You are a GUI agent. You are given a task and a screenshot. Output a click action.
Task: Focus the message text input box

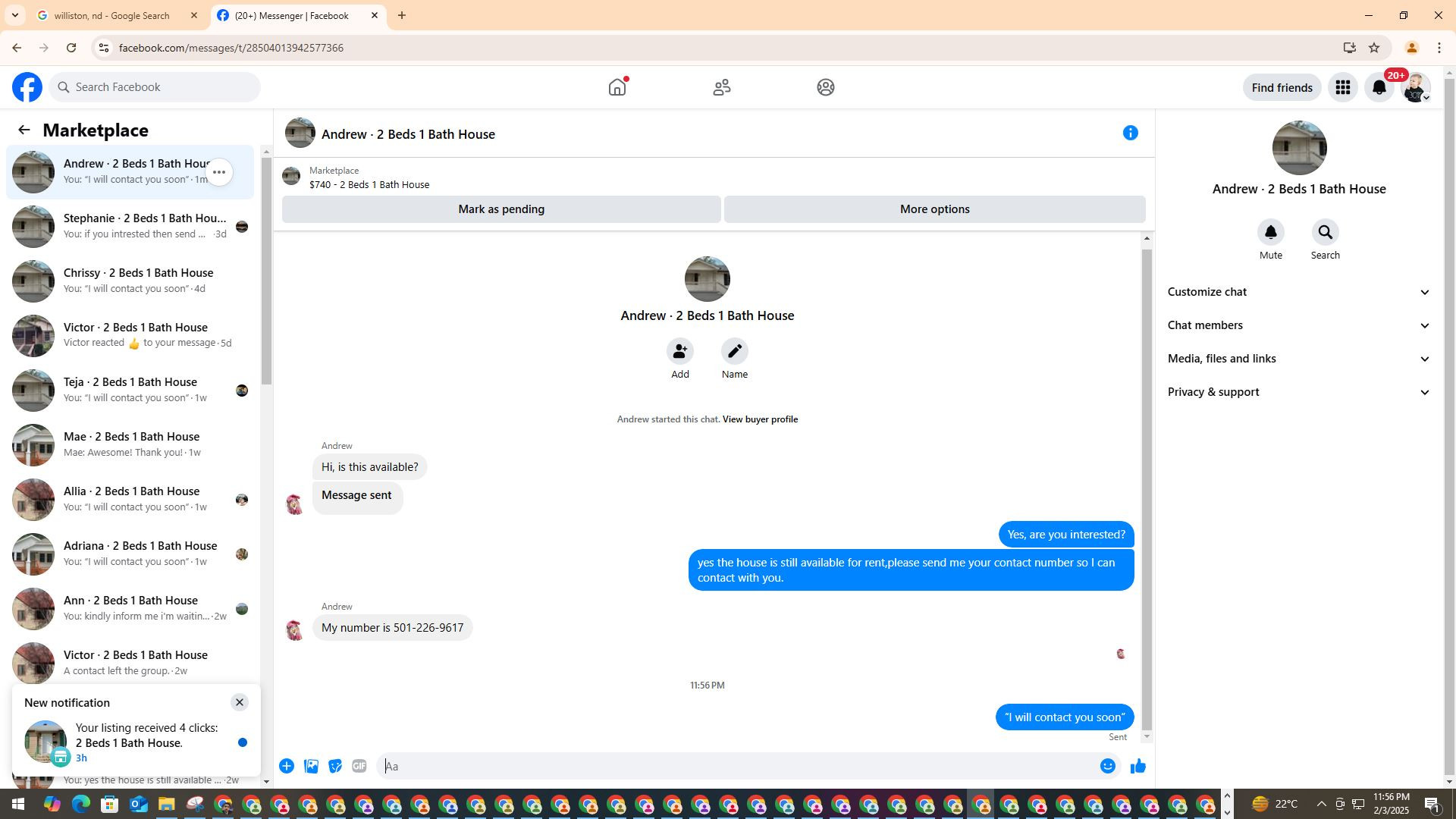tap(737, 766)
